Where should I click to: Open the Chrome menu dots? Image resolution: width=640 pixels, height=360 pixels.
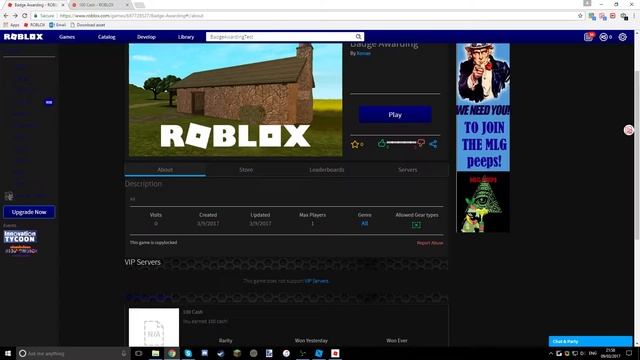634,16
